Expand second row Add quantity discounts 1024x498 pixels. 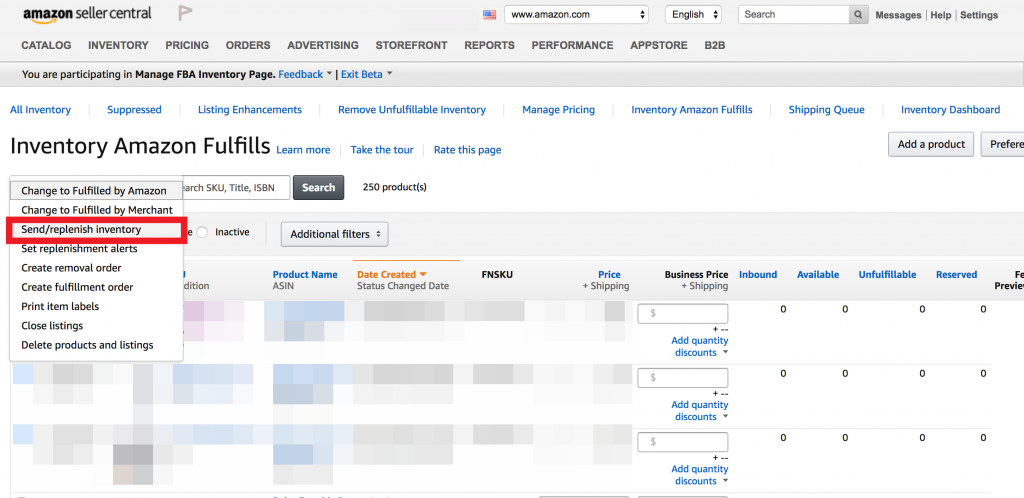pyautogui.click(x=700, y=411)
